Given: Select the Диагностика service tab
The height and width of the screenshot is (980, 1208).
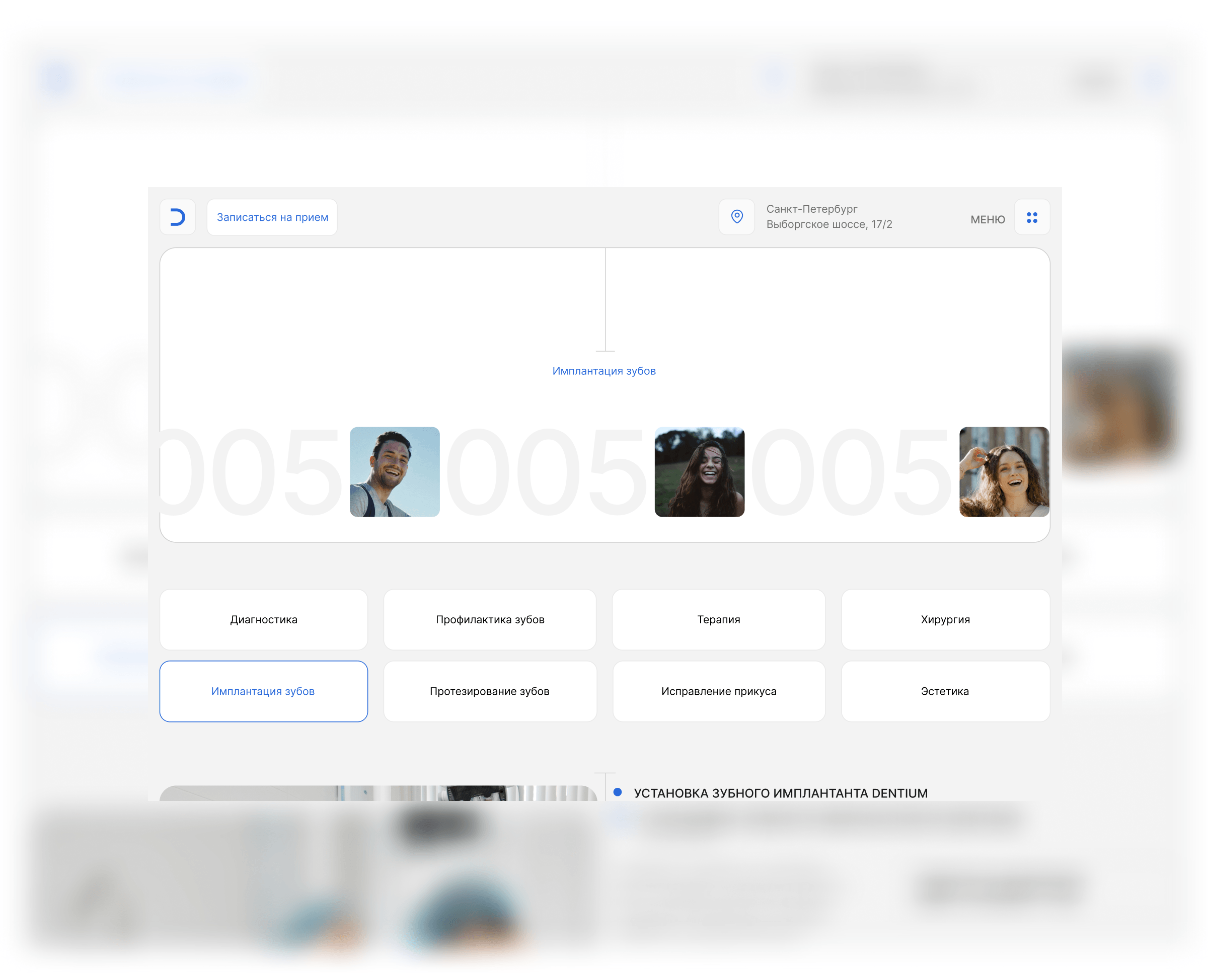Looking at the screenshot, I should coord(263,619).
